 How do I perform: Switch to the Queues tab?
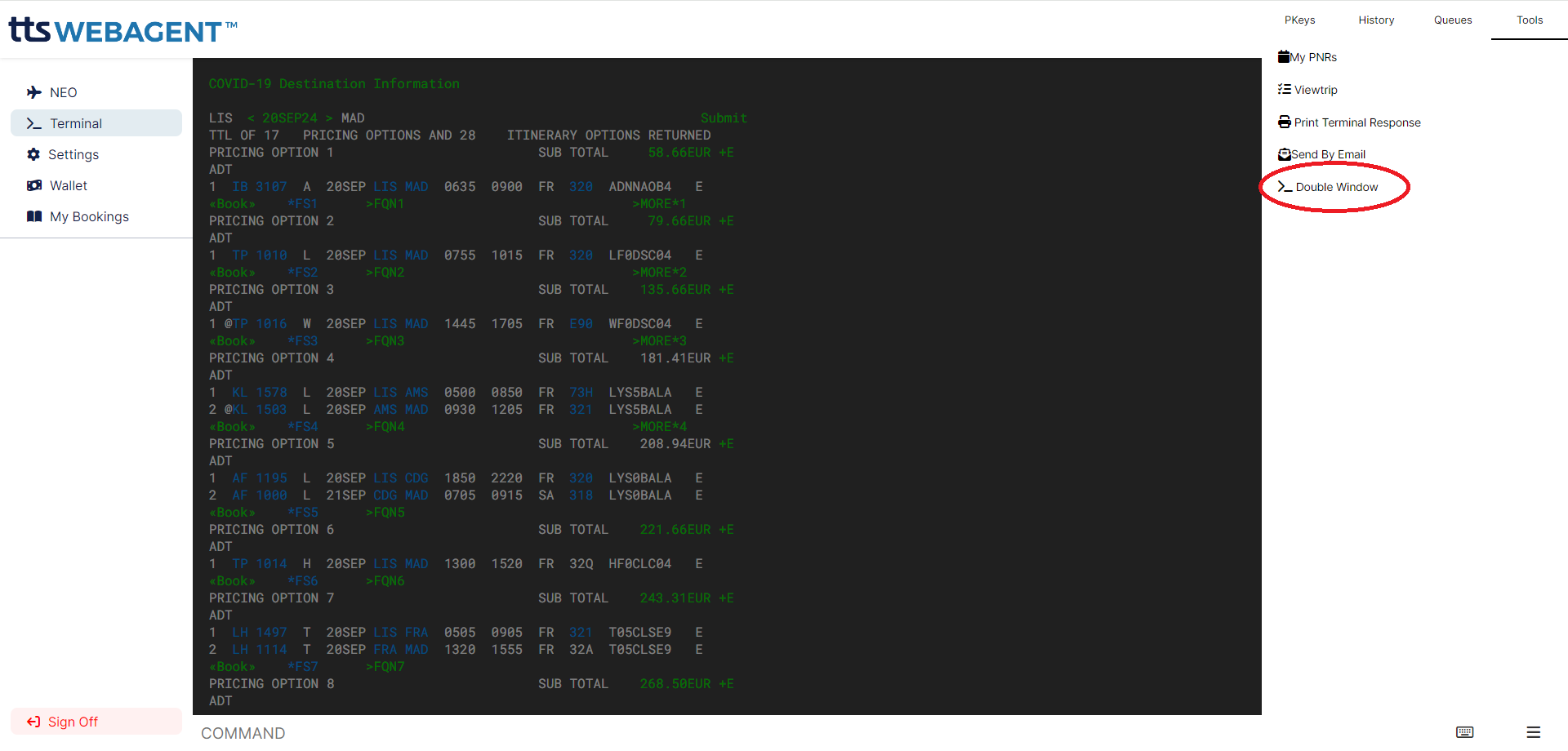(1453, 20)
